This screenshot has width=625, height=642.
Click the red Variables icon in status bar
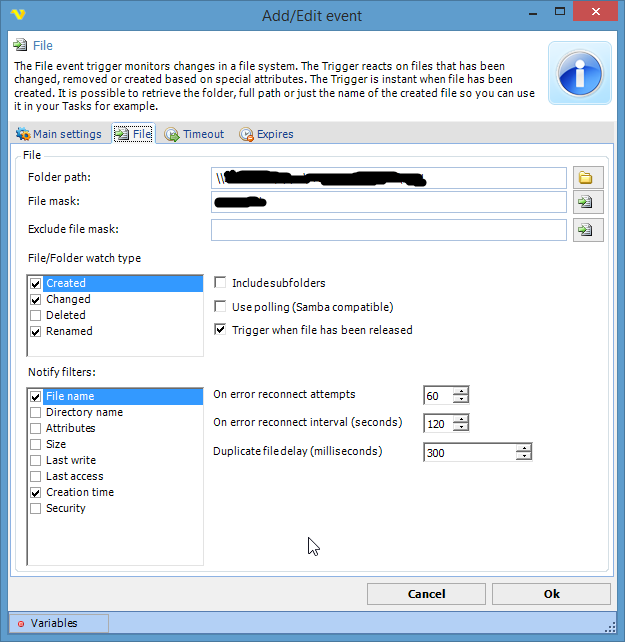click(19, 624)
